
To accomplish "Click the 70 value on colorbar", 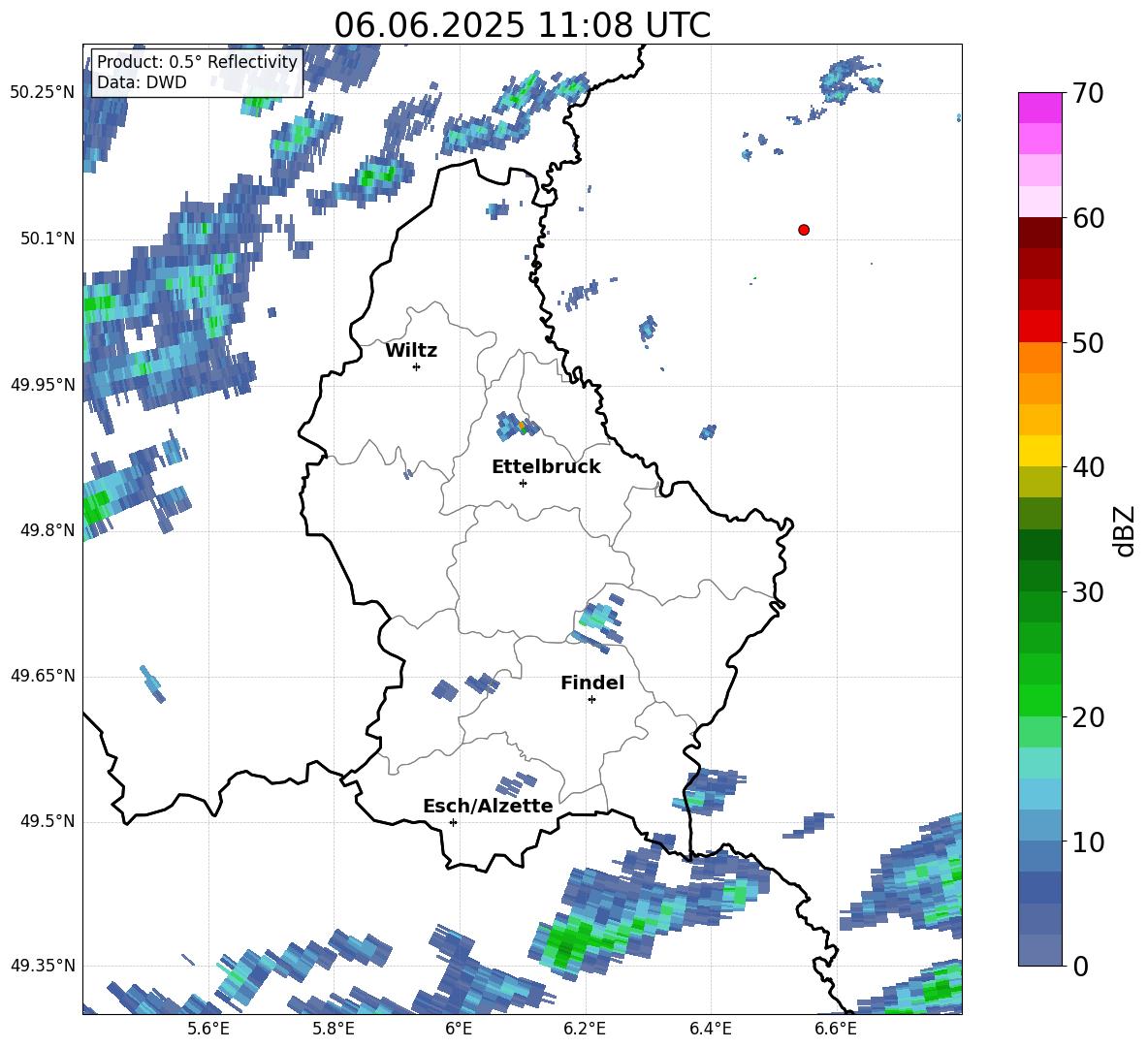I will pyautogui.click(x=1088, y=93).
